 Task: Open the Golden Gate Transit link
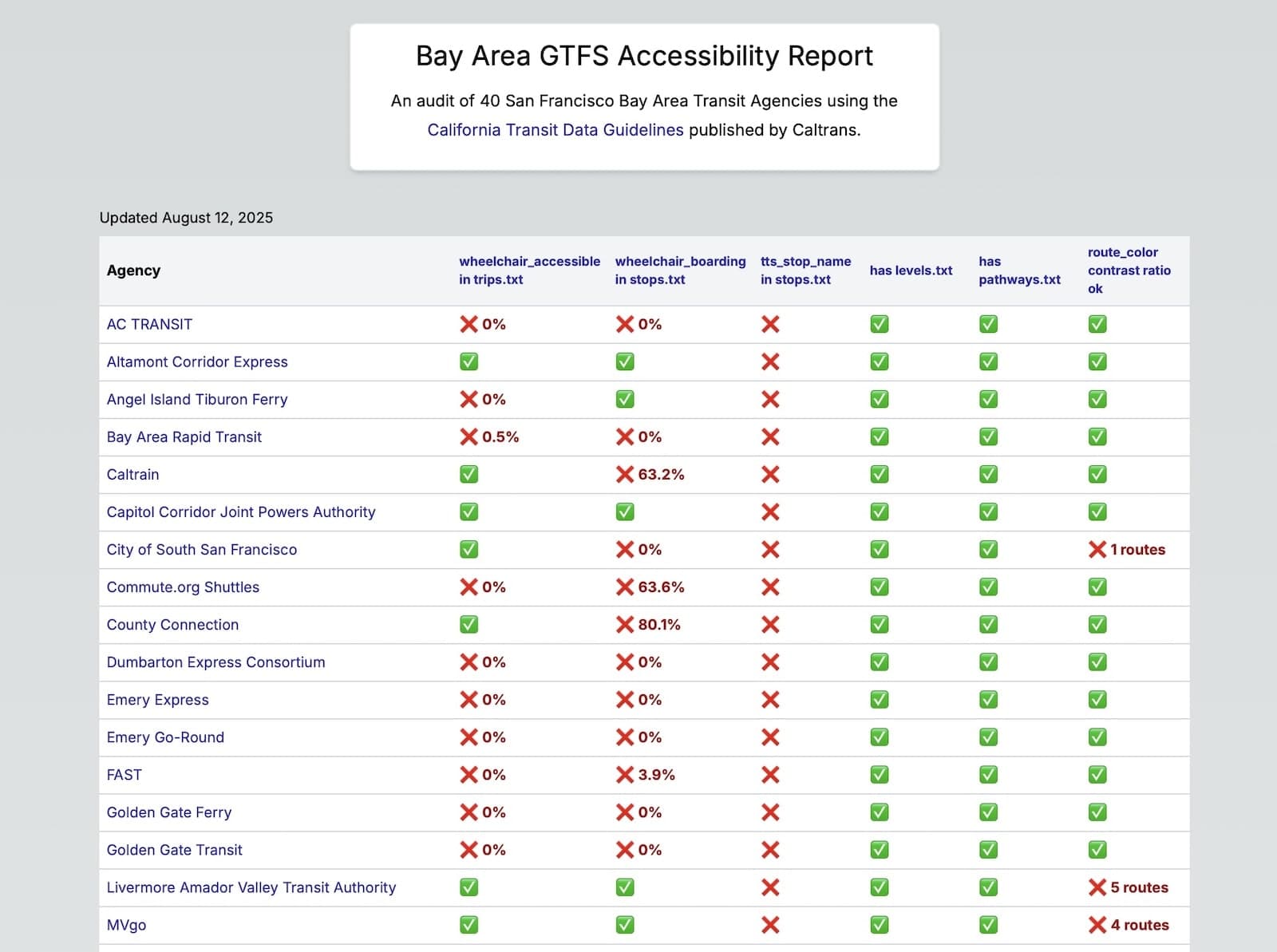[175, 849]
